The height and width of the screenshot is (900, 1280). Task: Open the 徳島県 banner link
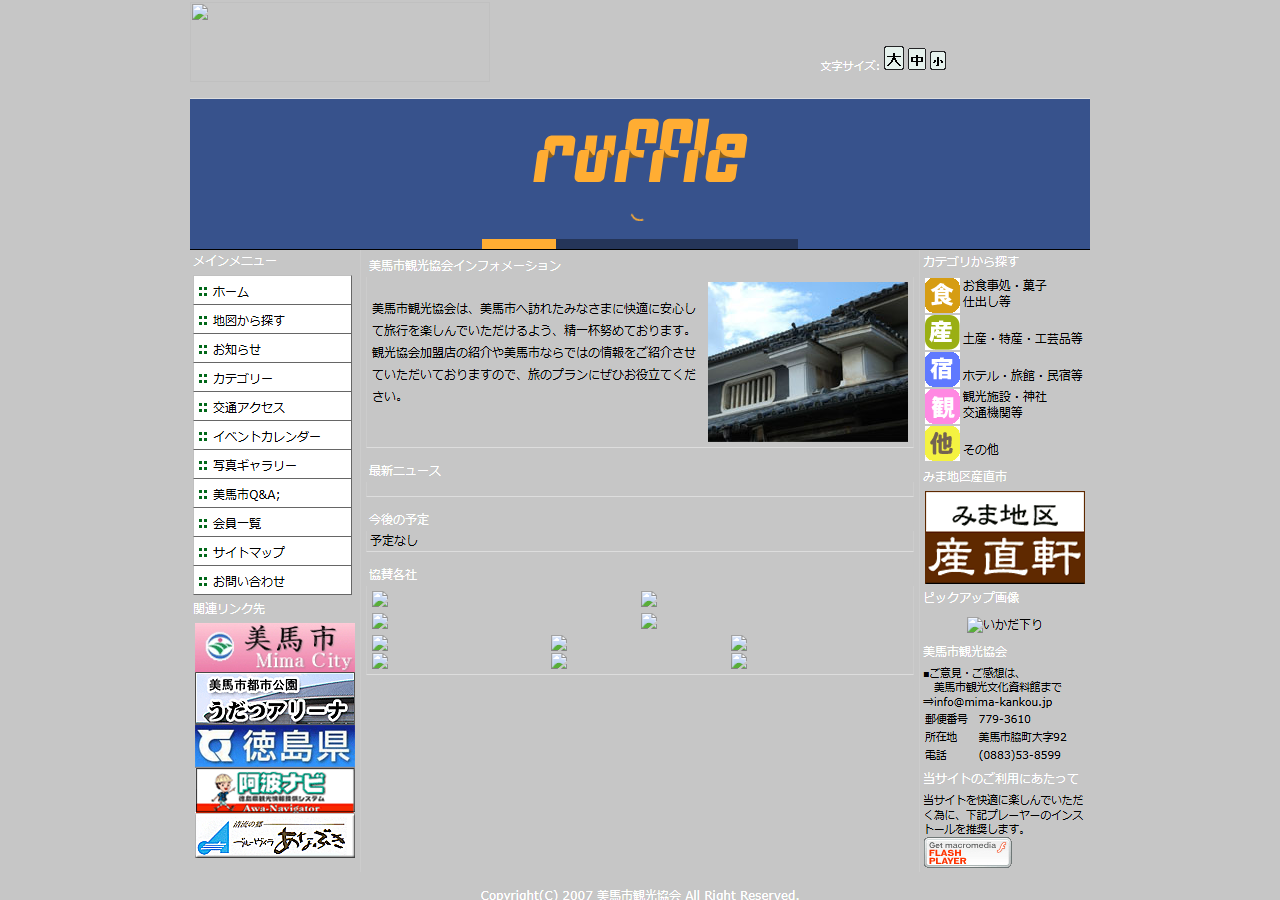click(275, 746)
